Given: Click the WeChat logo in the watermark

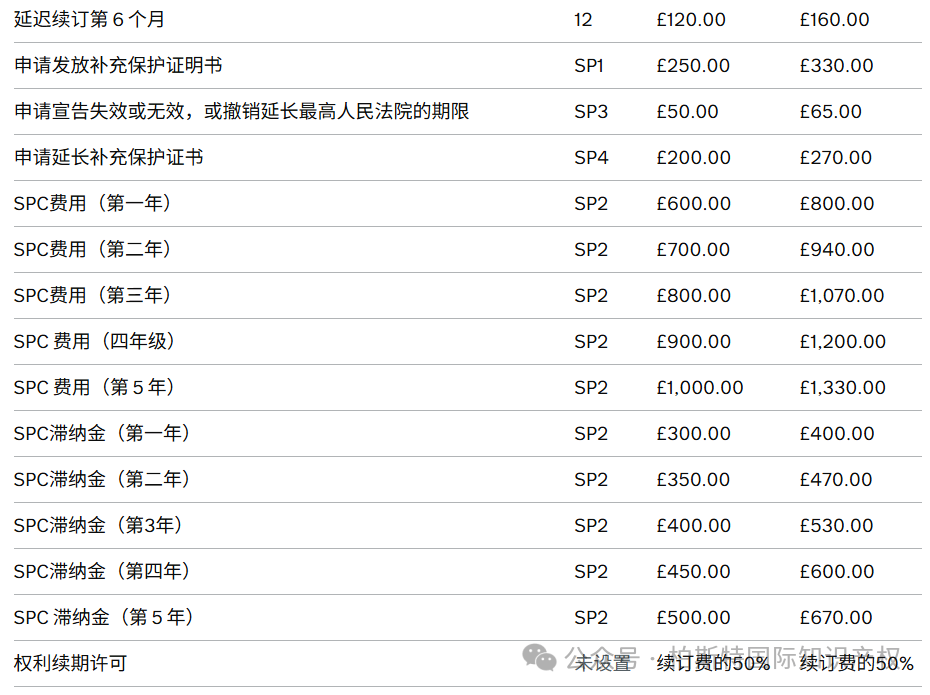Looking at the screenshot, I should [x=541, y=657].
